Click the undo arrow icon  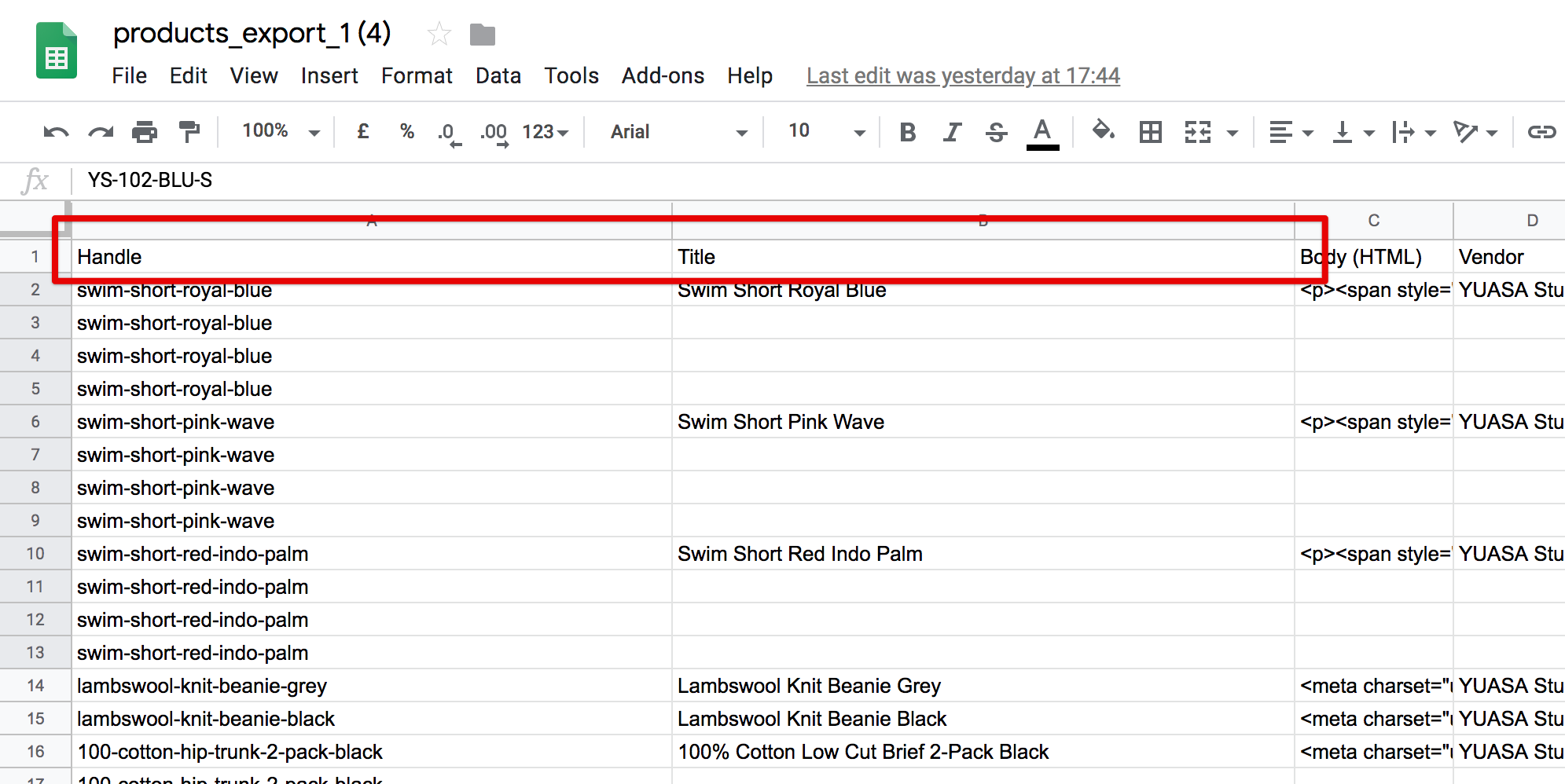click(x=55, y=132)
